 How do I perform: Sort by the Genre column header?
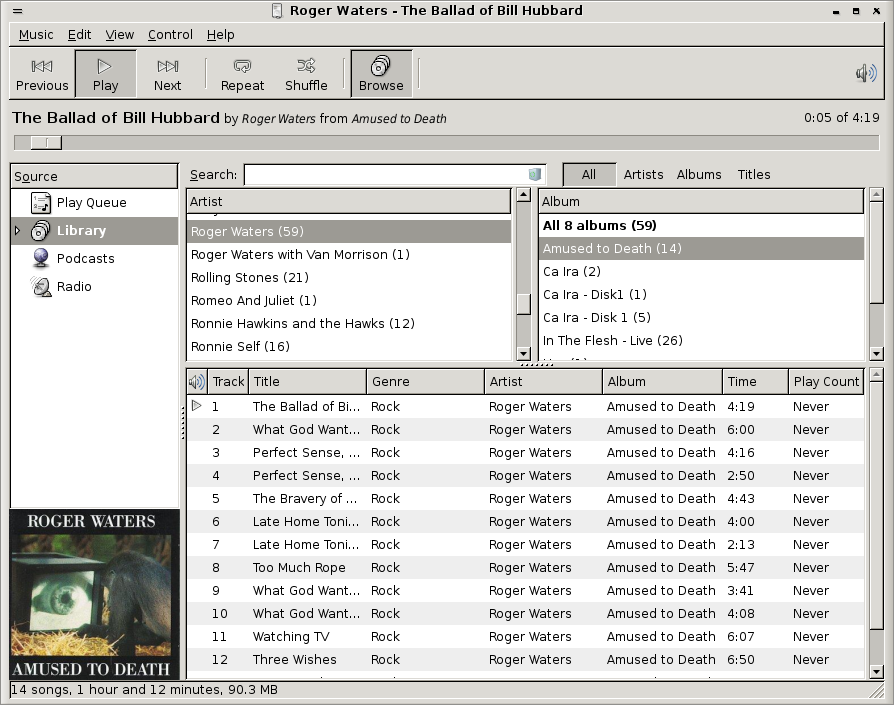425,381
